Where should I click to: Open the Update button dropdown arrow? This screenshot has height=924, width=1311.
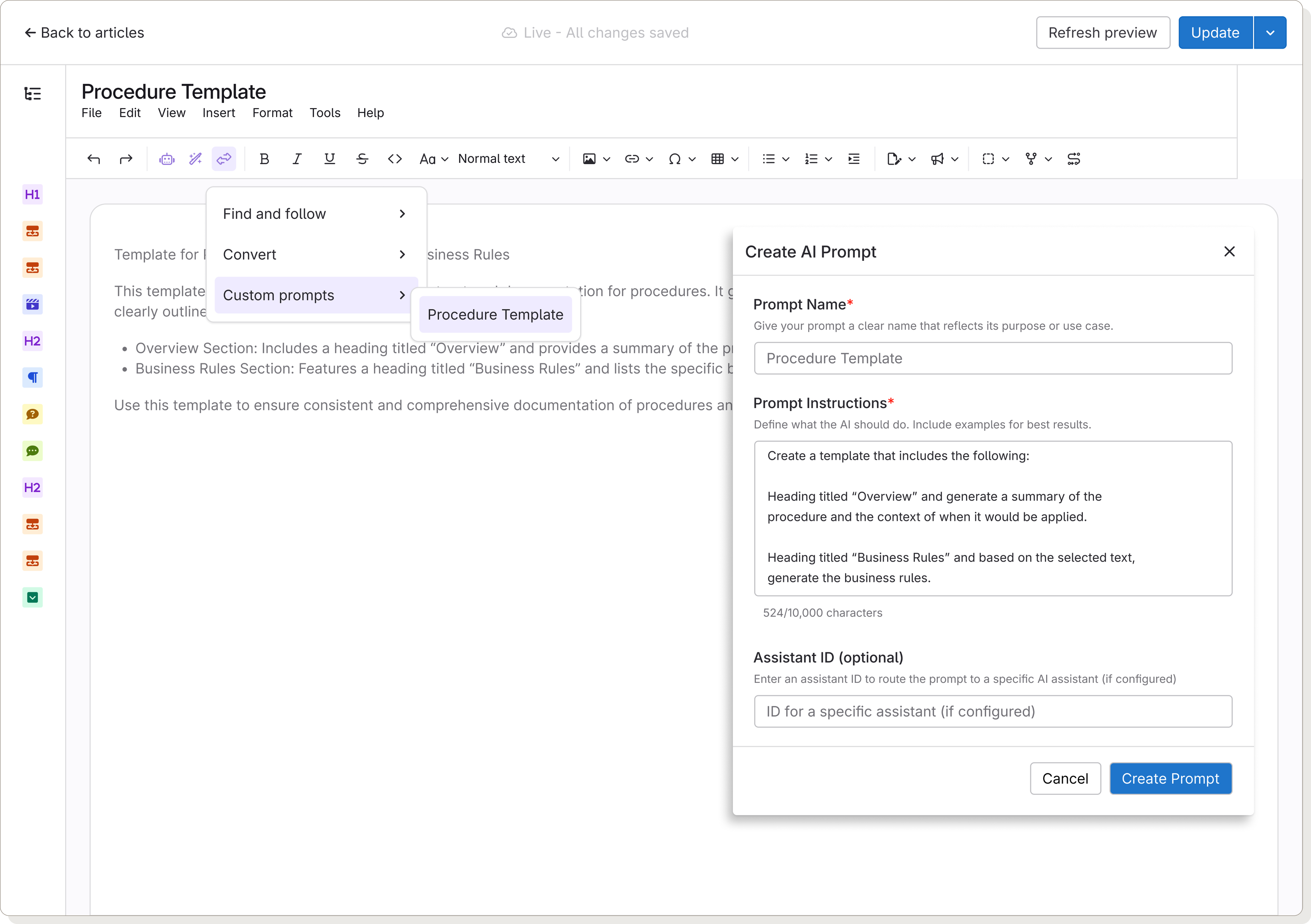[1270, 33]
